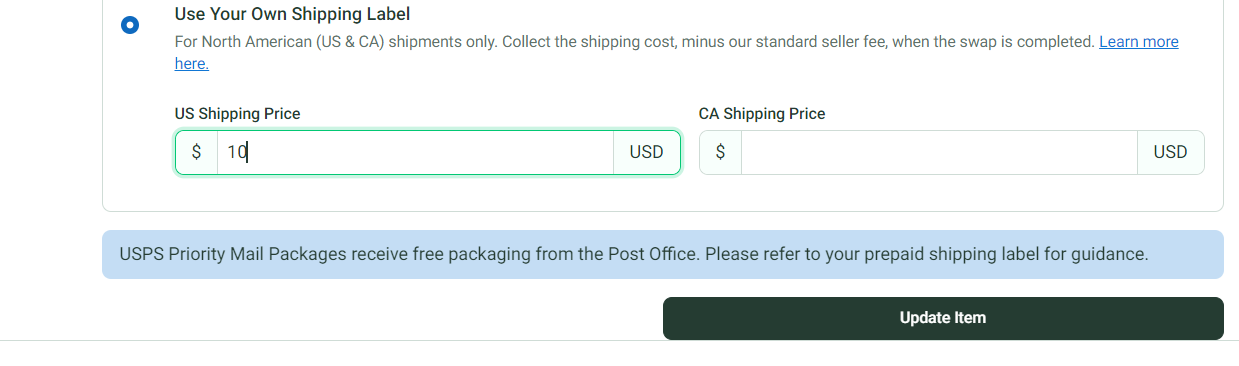1239x366 pixels.
Task: Click the 'here.' link on the second line
Action: (x=191, y=63)
